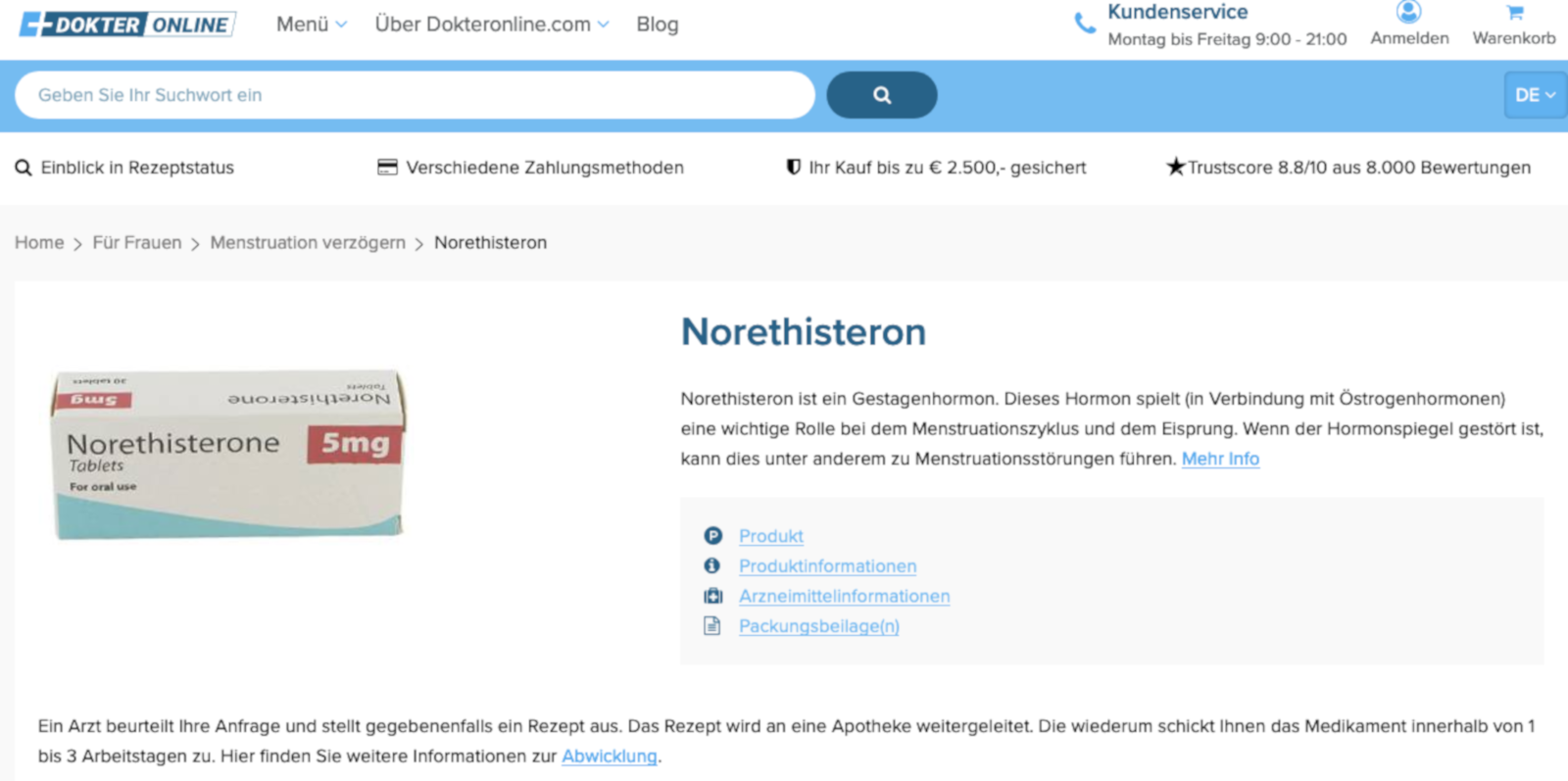Viewport: 1568px width, 781px height.
Task: Open the DE language selector
Action: (1534, 95)
